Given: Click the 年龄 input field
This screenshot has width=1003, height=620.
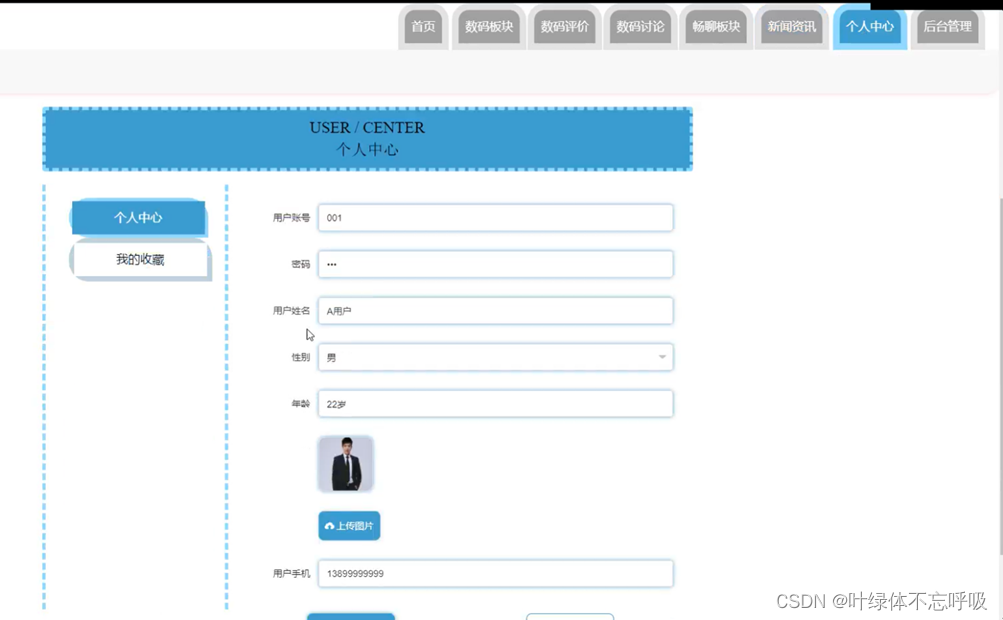Looking at the screenshot, I should tap(495, 404).
